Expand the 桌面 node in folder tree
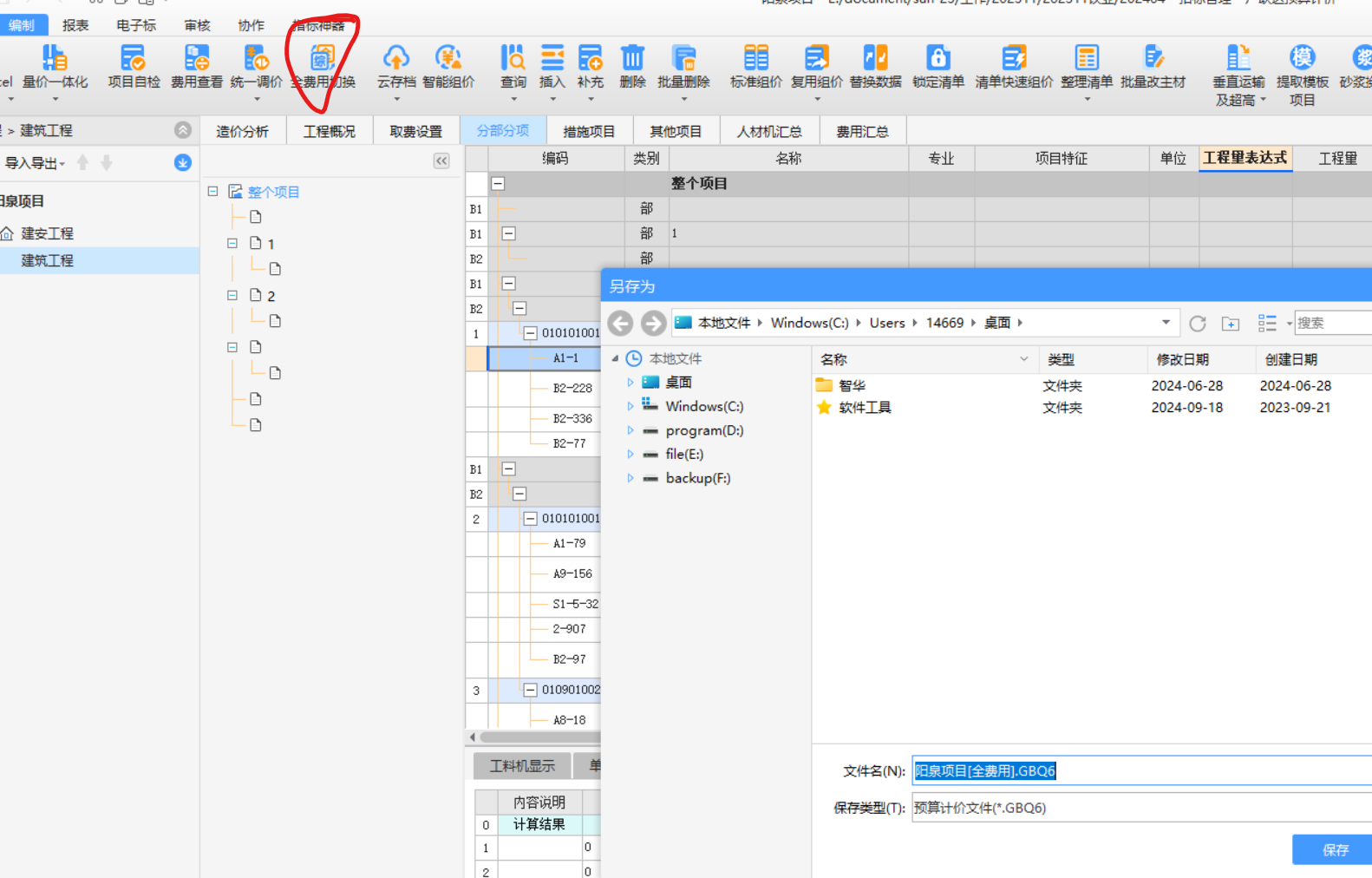The height and width of the screenshot is (878, 1372). point(630,383)
